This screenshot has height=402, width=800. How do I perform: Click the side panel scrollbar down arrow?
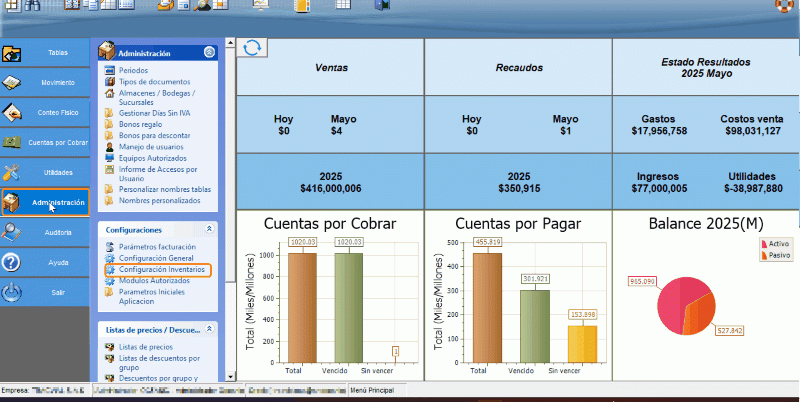pos(229,376)
